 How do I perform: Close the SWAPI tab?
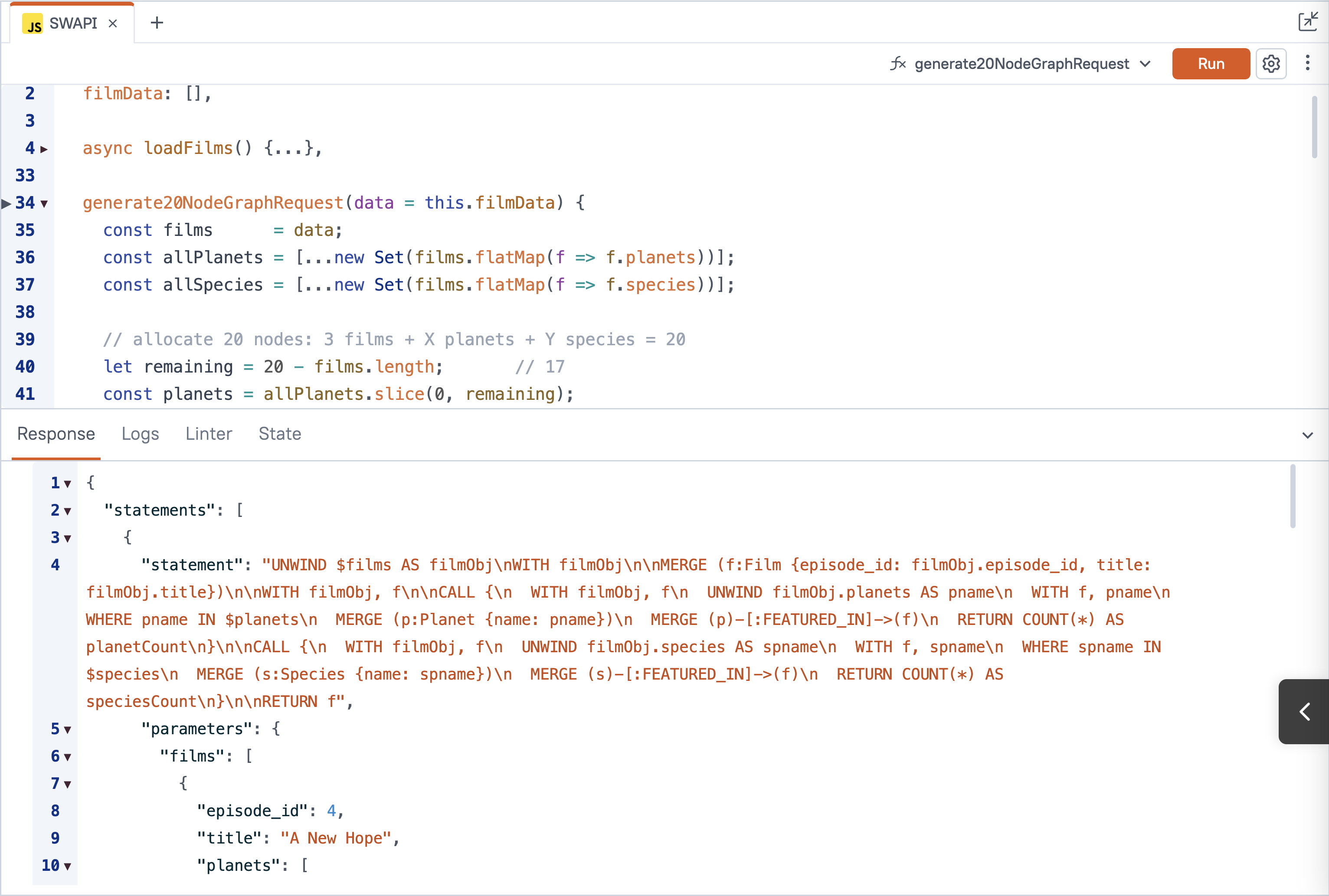[113, 23]
